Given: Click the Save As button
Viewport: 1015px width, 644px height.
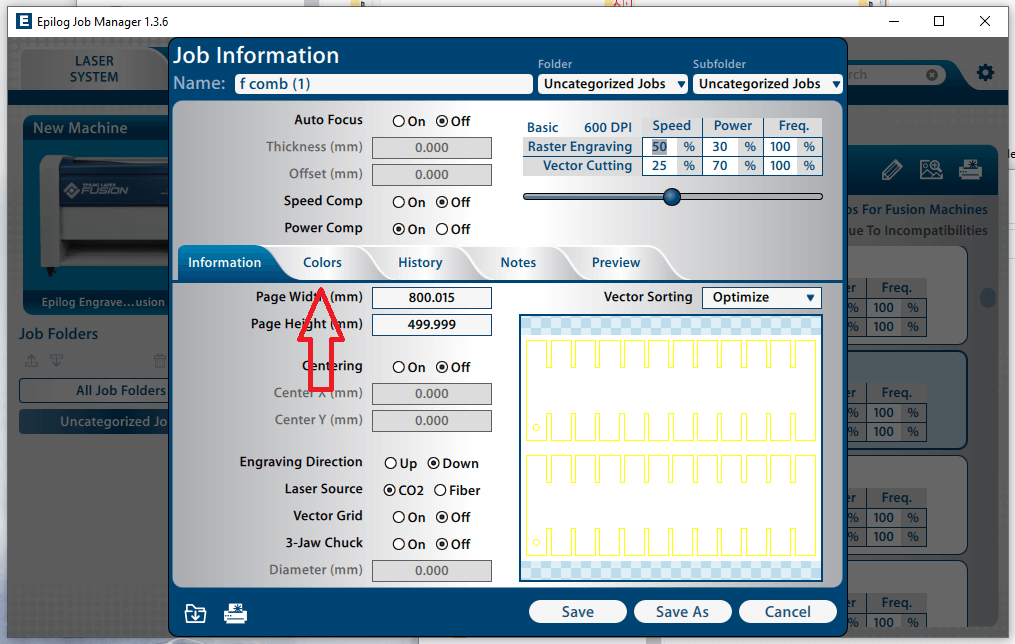Looking at the screenshot, I should point(682,612).
